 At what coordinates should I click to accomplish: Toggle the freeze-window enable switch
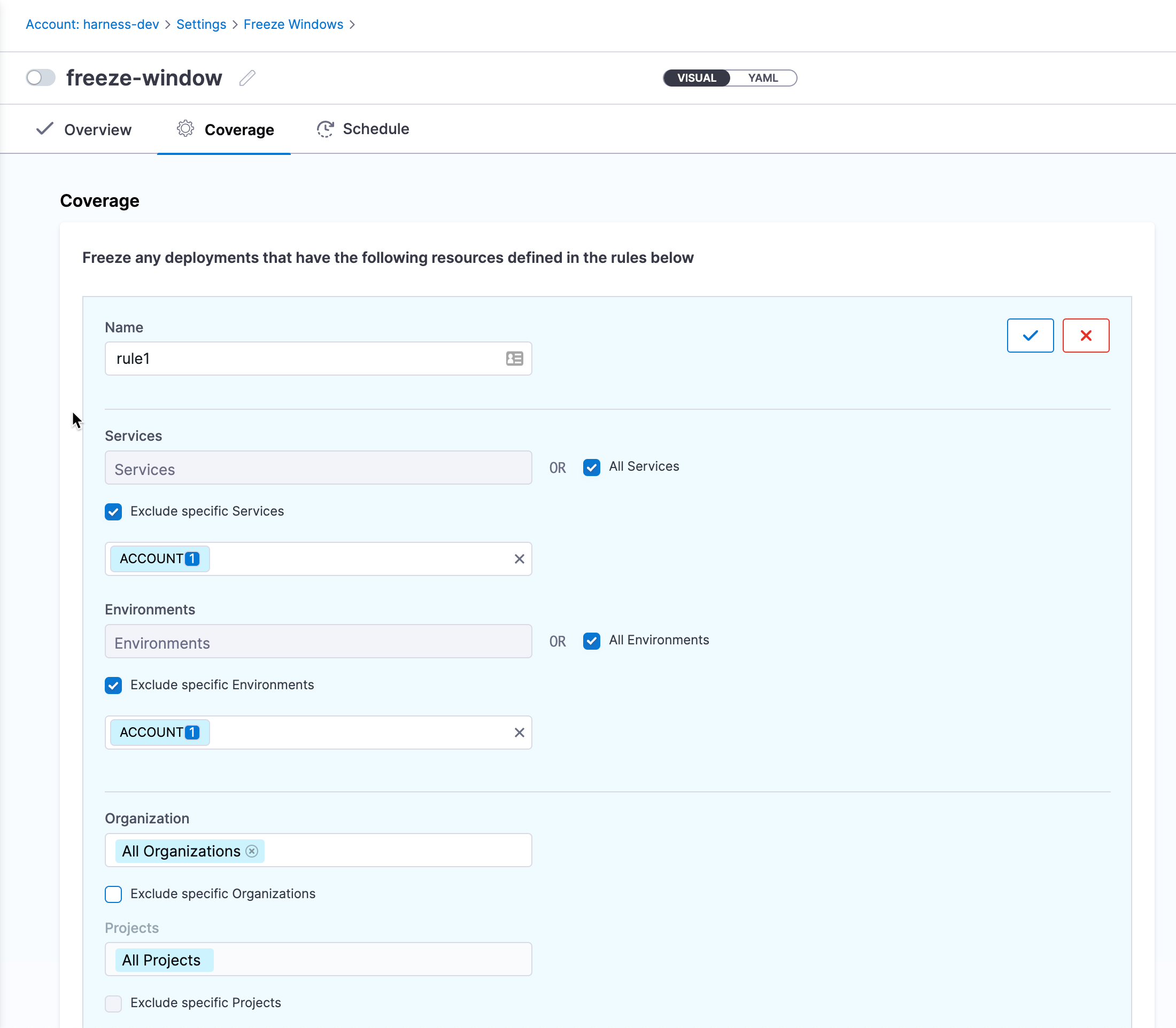[41, 77]
